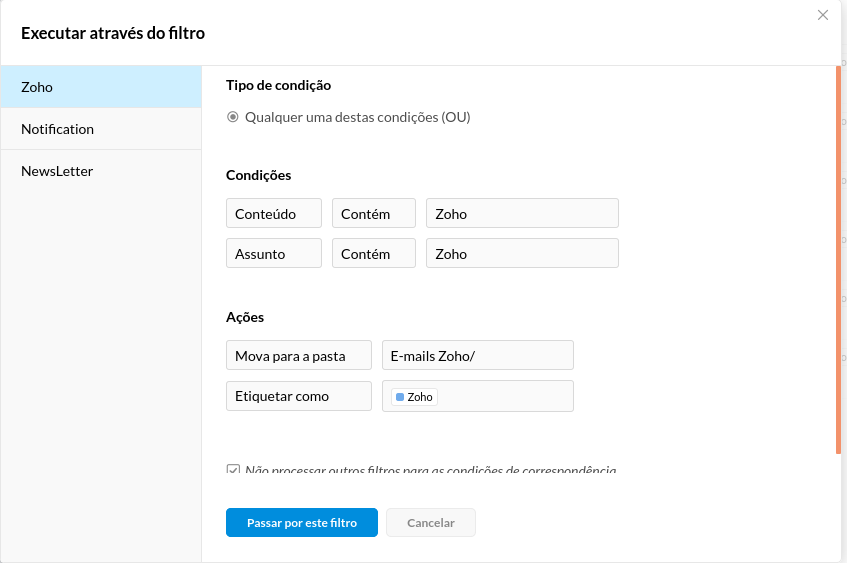
Task: Open the Assunto condition field dropdown
Action: pos(274,253)
